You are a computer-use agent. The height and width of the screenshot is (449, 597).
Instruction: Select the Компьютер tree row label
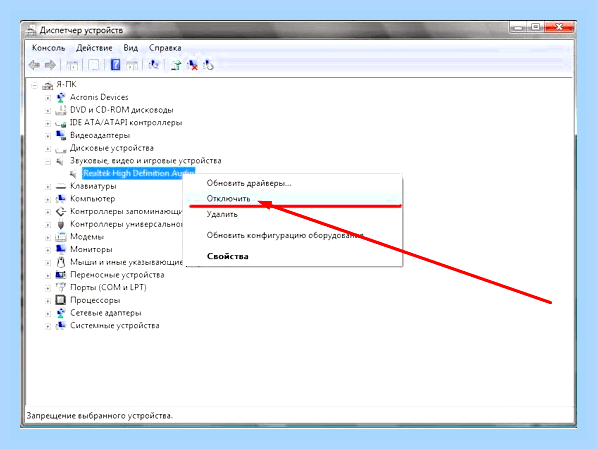pos(93,199)
